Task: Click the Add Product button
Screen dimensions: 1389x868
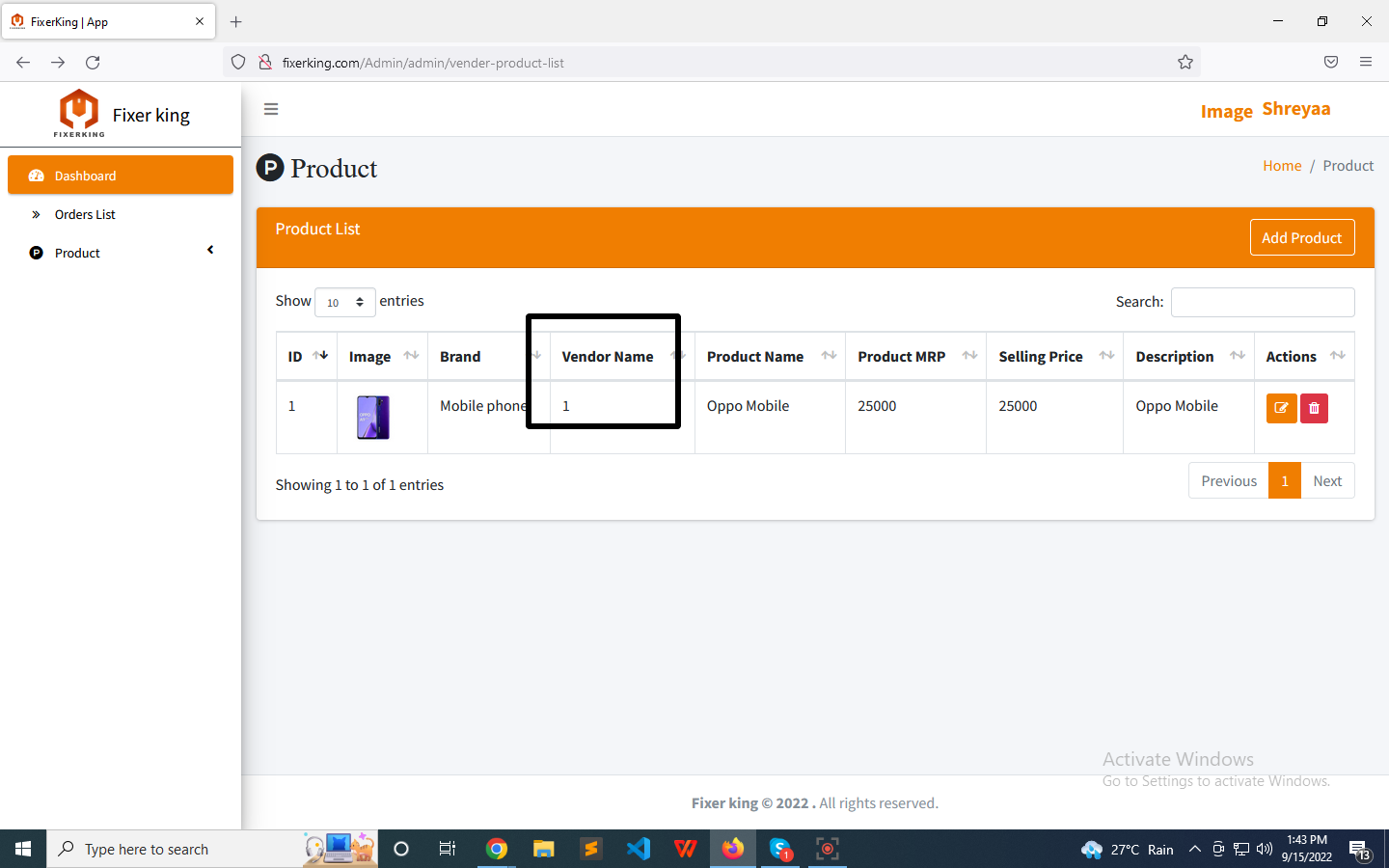Action: [x=1302, y=237]
